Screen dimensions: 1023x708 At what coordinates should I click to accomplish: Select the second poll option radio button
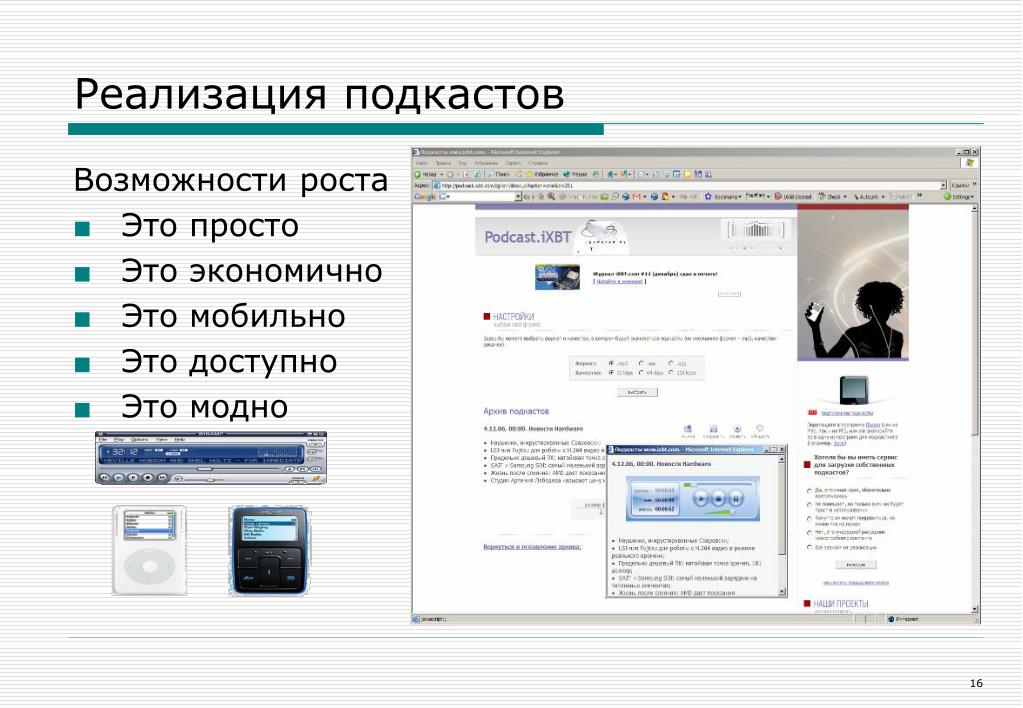pyautogui.click(x=810, y=505)
